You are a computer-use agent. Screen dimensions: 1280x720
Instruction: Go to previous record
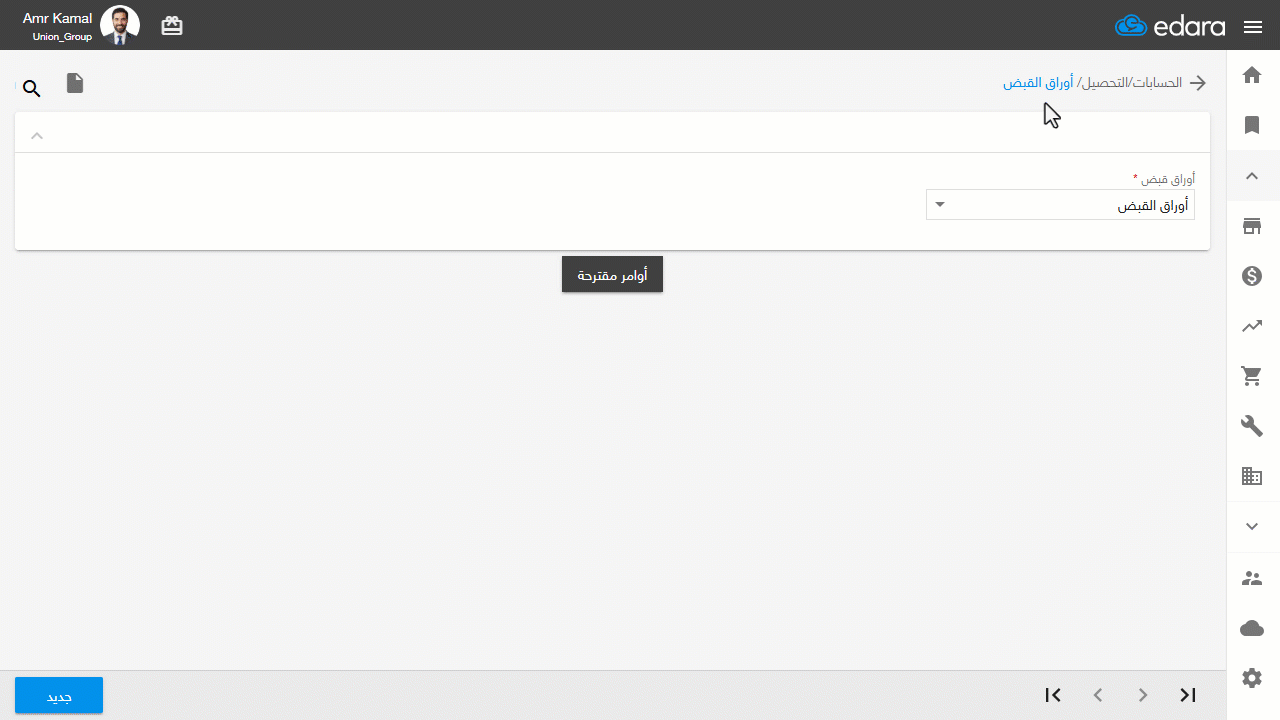click(1098, 695)
